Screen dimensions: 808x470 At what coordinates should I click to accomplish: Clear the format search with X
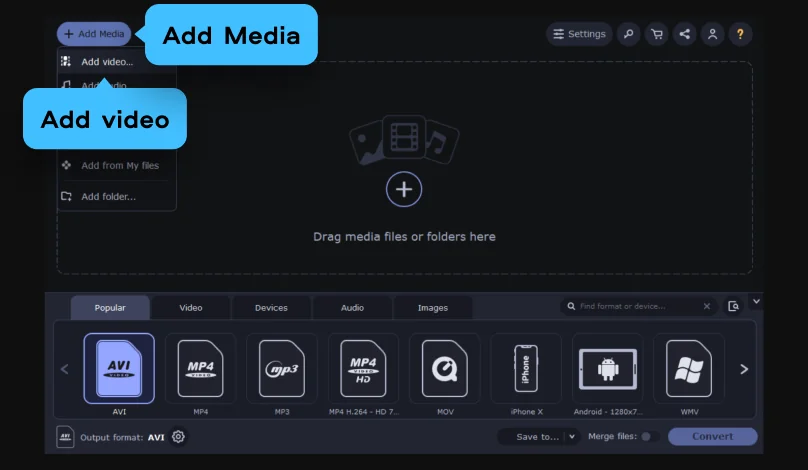point(707,306)
